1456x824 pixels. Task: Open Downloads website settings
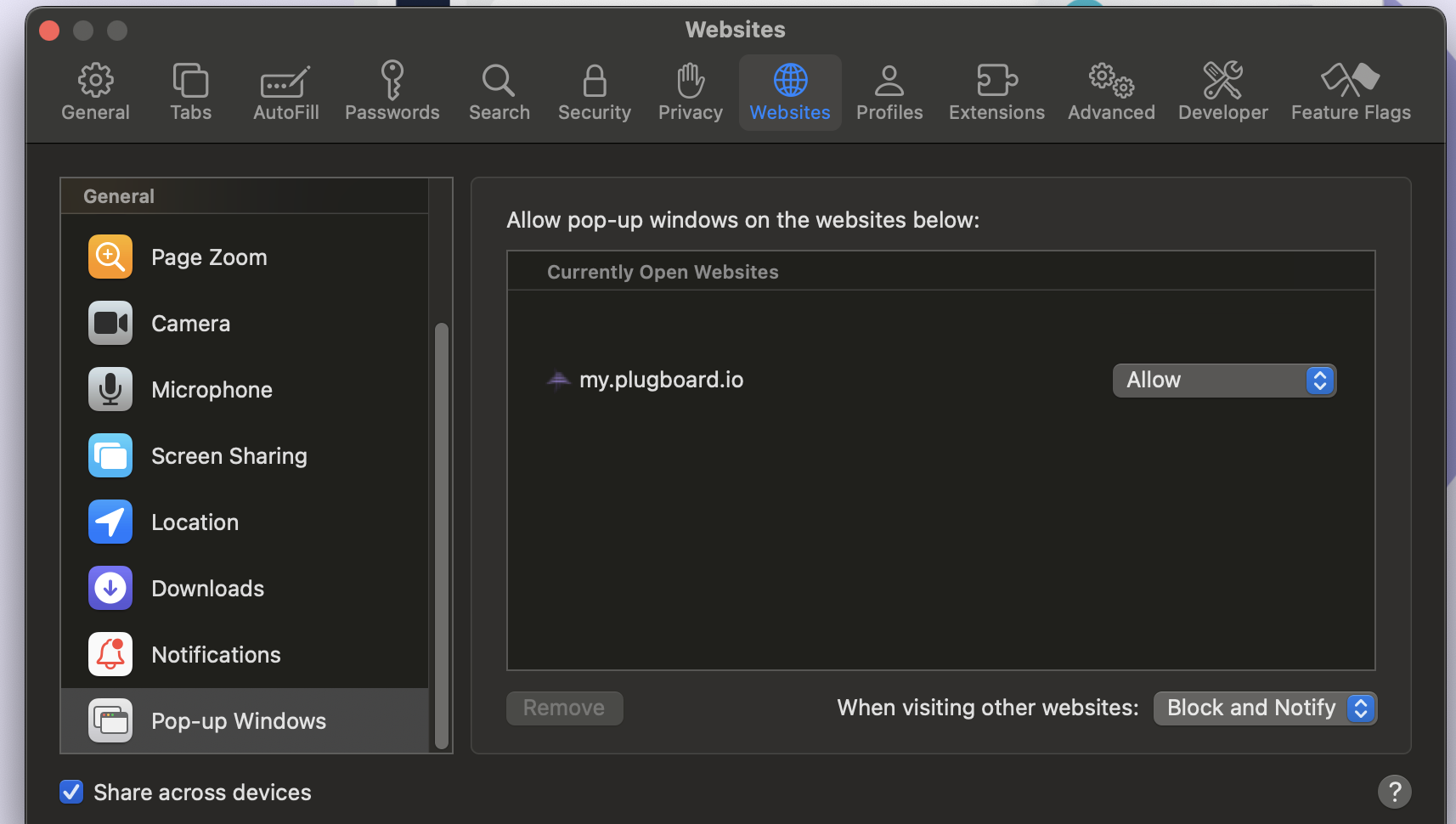coord(207,588)
